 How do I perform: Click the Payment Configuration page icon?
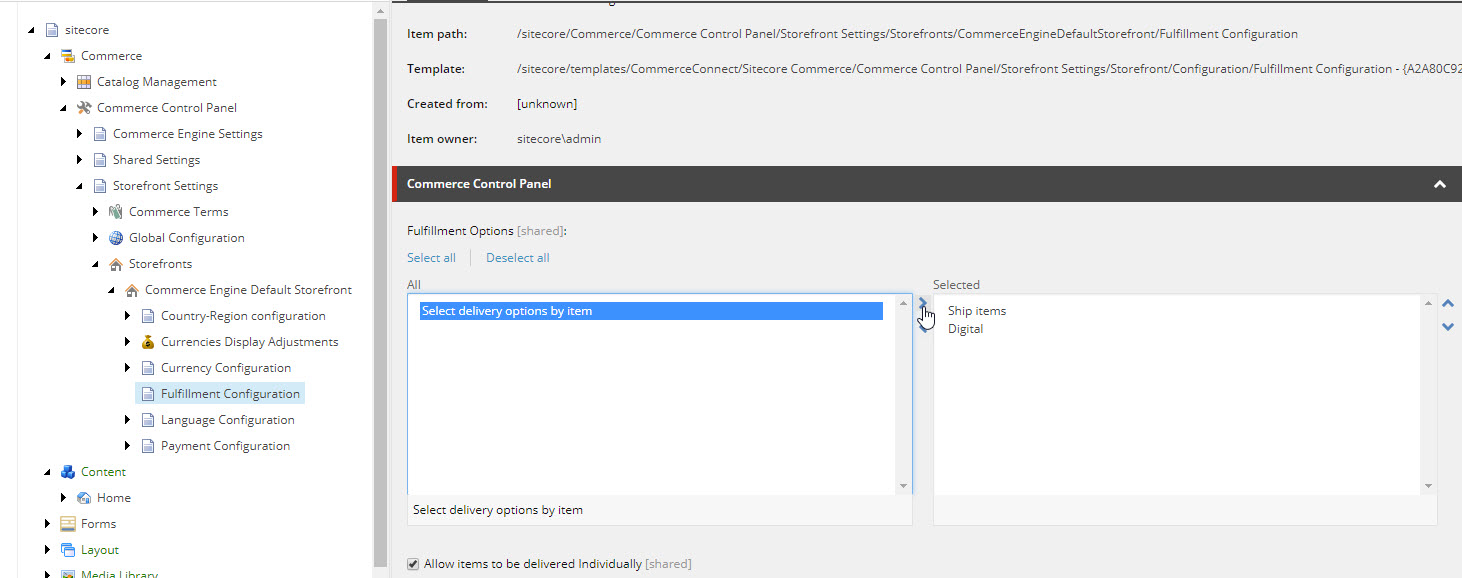click(148, 446)
